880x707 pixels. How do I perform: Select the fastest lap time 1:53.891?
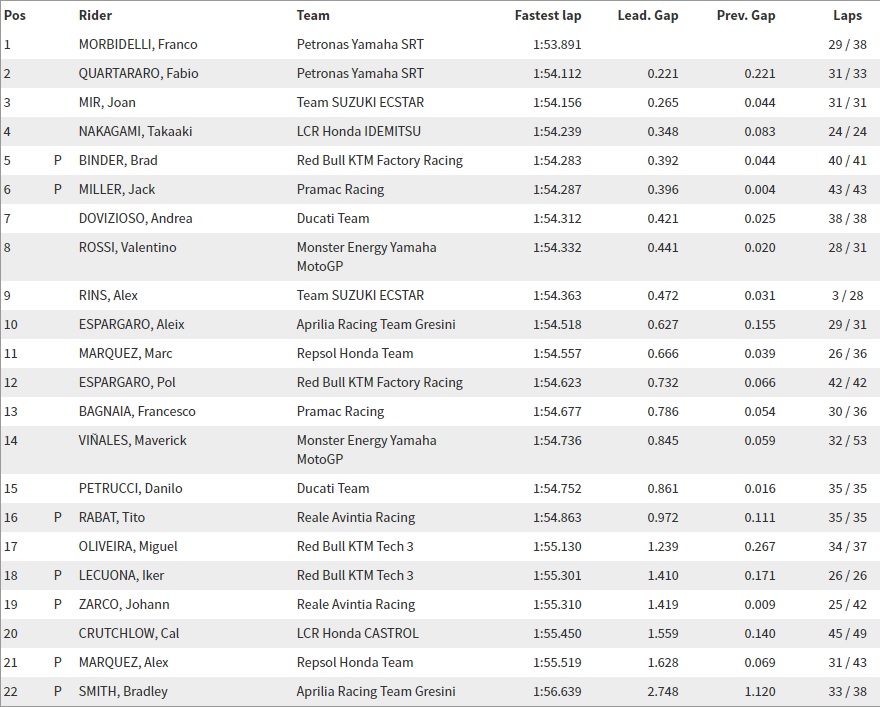[x=557, y=44]
